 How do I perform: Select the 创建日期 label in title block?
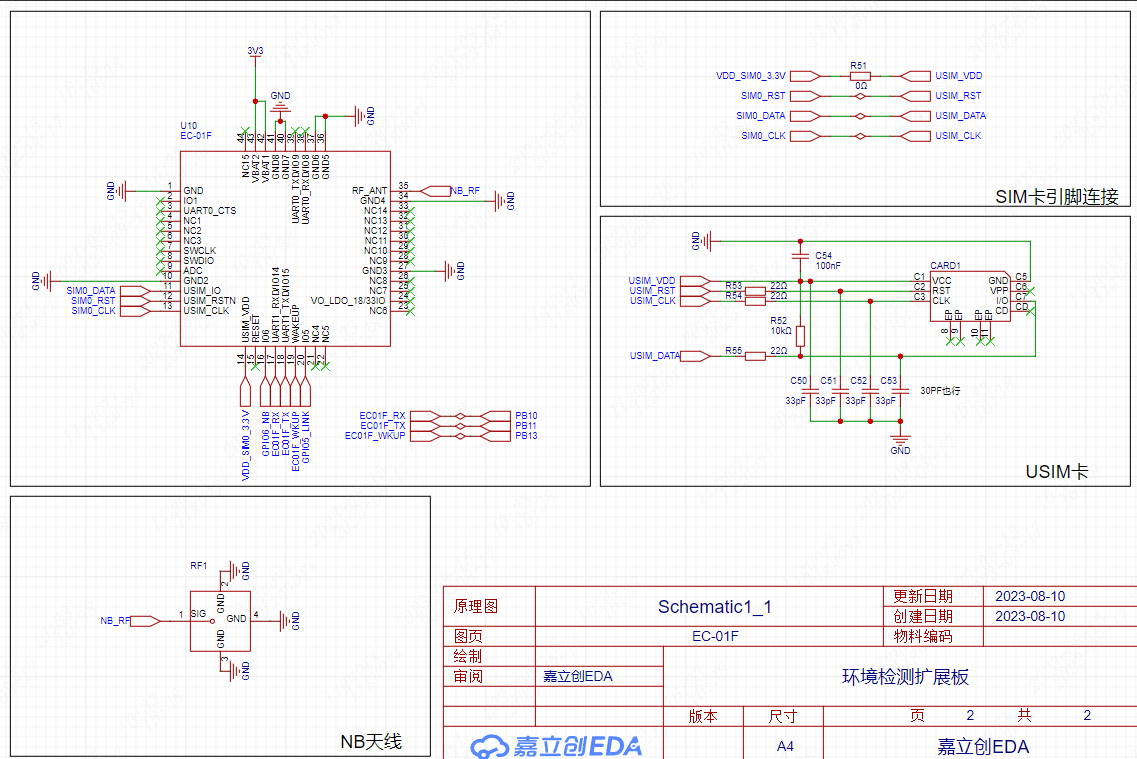(x=922, y=616)
